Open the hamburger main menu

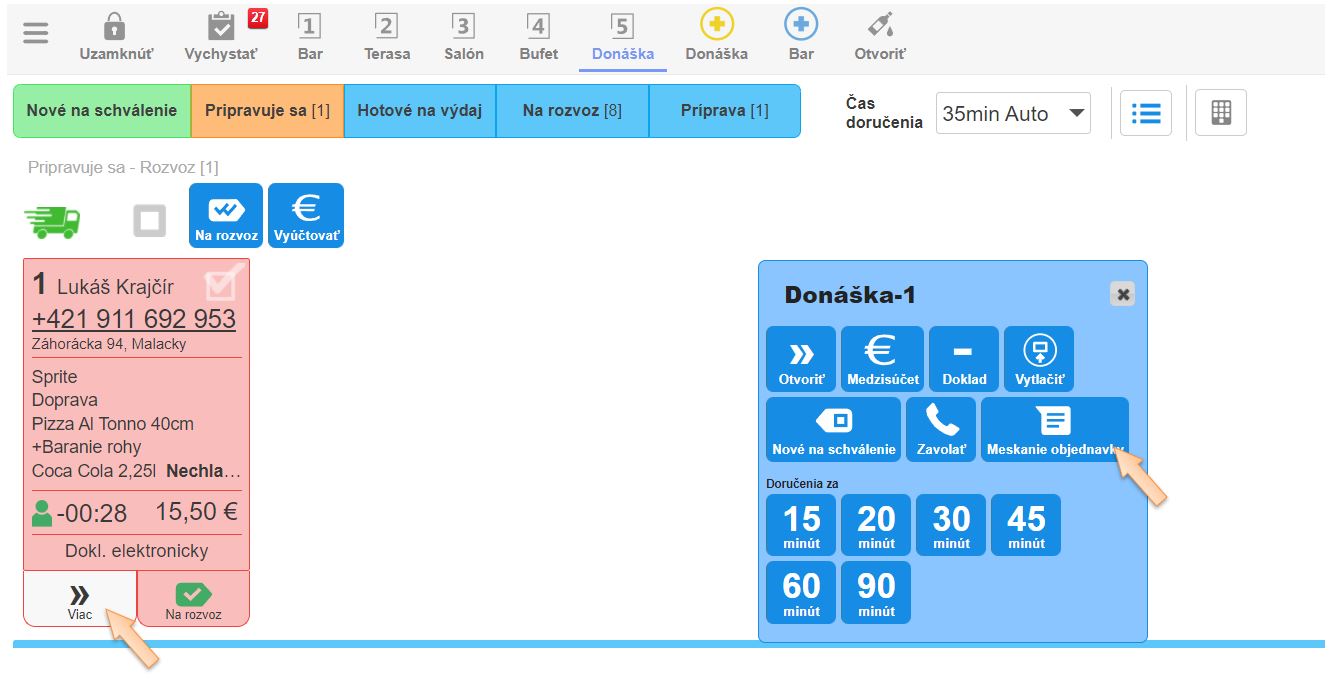[x=36, y=33]
